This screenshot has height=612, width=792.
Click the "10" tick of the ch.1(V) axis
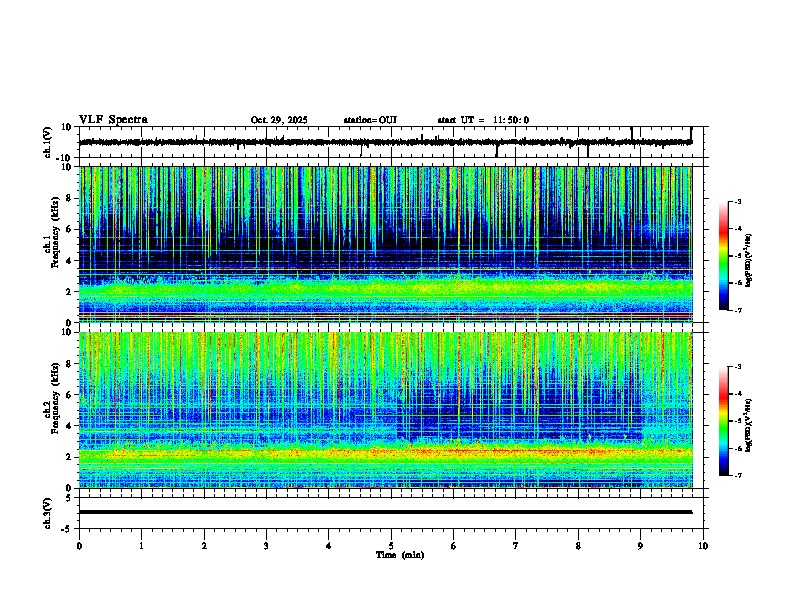pyautogui.click(x=67, y=127)
